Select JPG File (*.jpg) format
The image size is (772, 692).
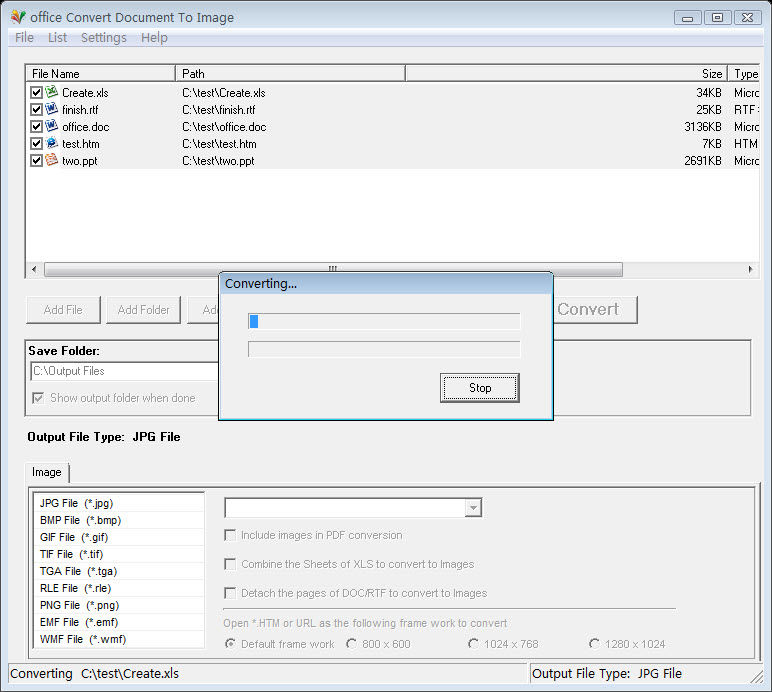[119, 503]
